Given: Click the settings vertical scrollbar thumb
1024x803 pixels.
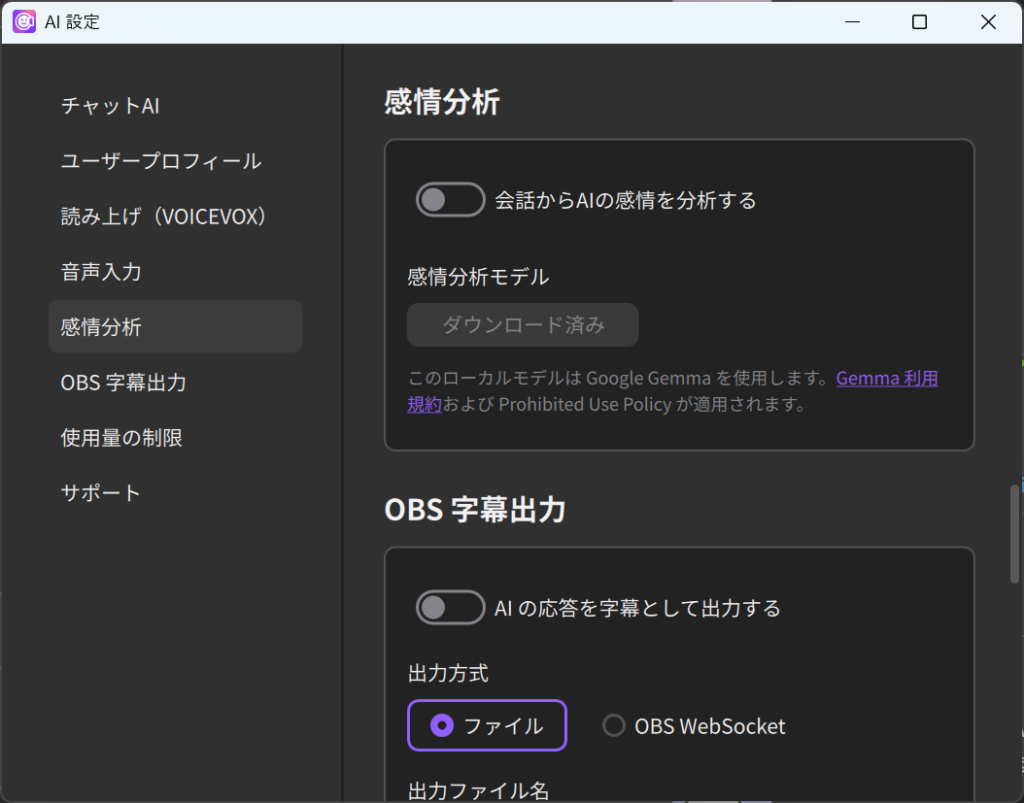Looking at the screenshot, I should (x=1014, y=533).
